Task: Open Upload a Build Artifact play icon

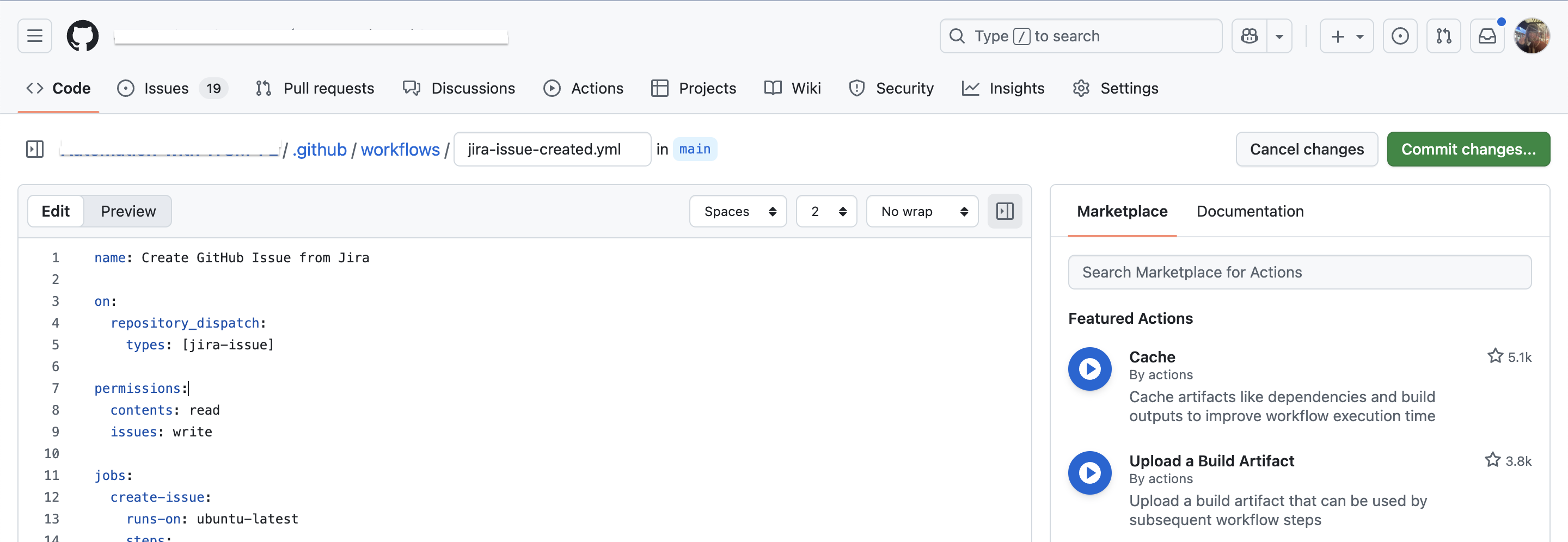Action: point(1089,473)
